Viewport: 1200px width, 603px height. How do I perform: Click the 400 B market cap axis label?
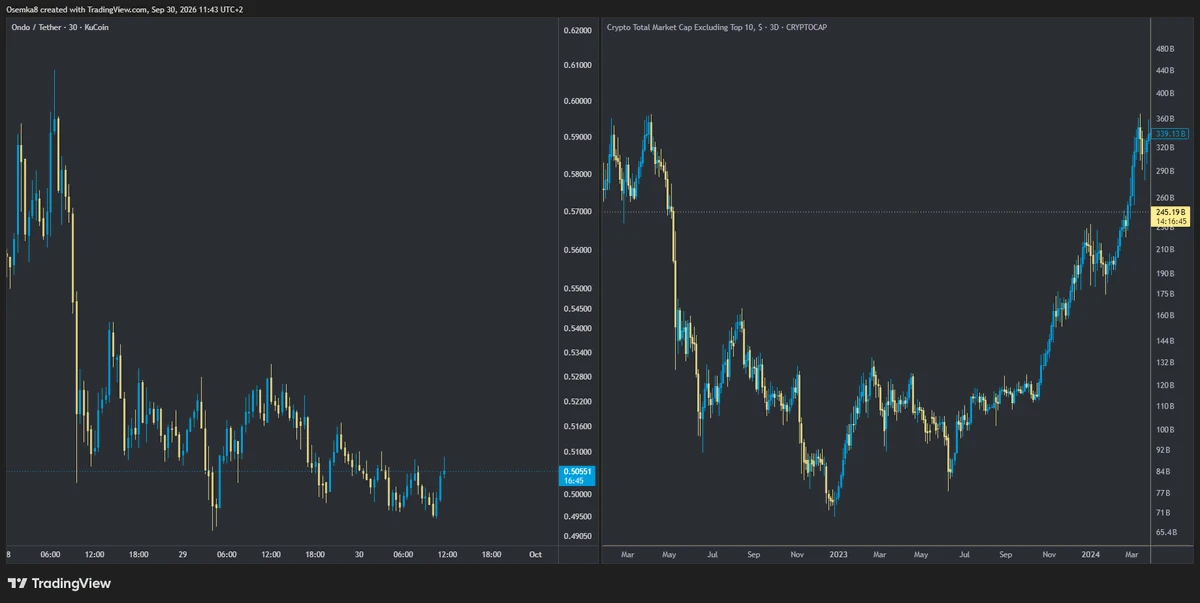[x=1164, y=93]
